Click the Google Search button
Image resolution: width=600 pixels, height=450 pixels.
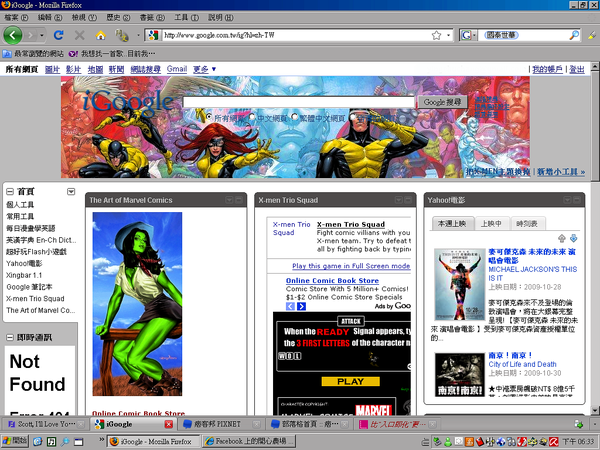tap(443, 102)
